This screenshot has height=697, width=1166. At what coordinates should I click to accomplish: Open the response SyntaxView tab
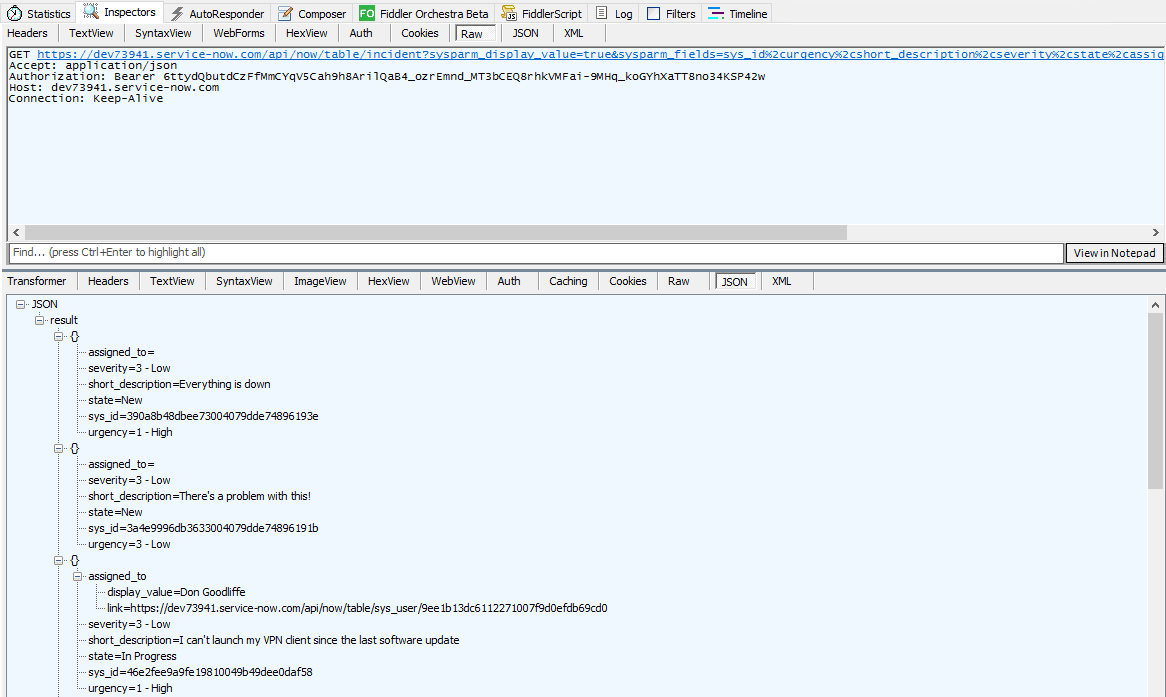click(244, 281)
